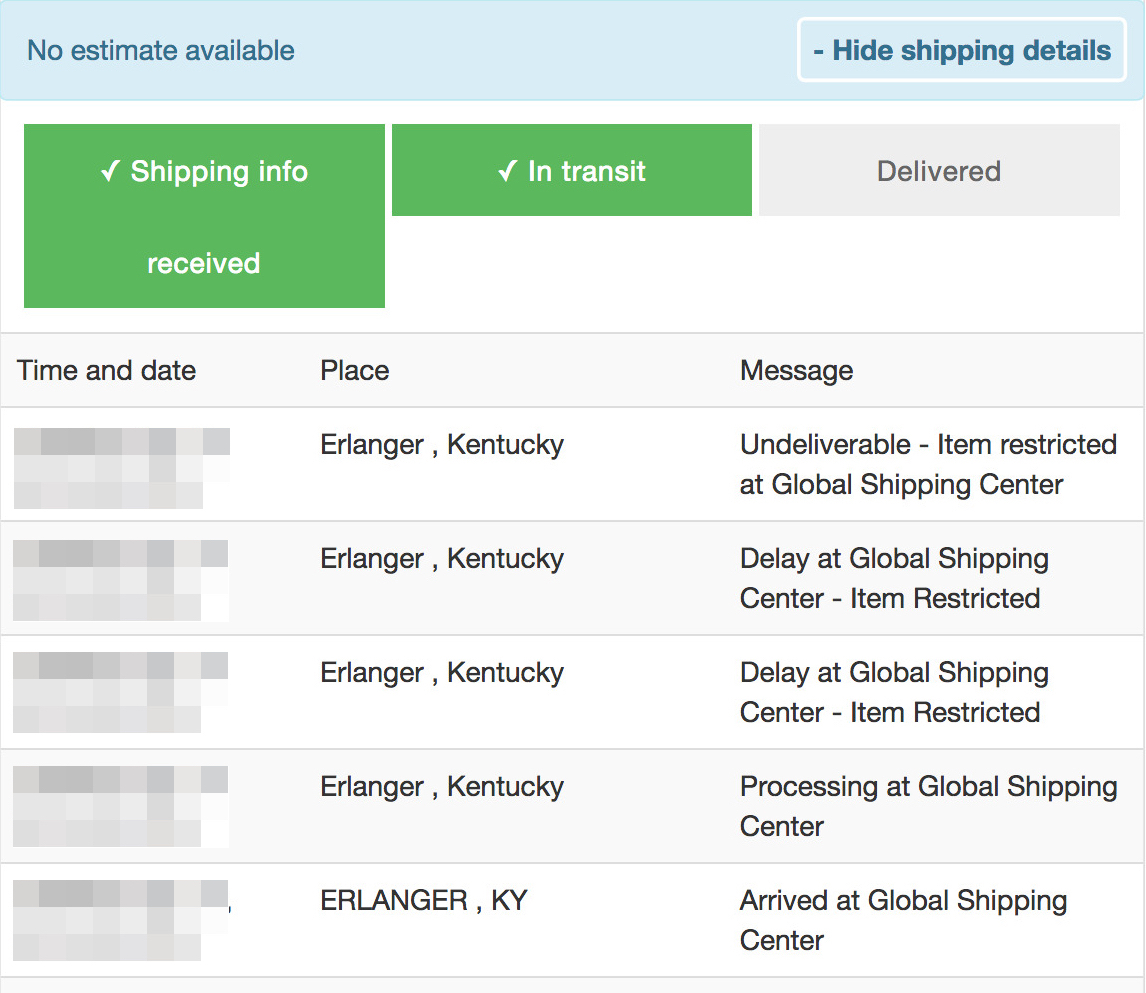
Task: Select the Undeliverable - Item restricted message
Action: [x=928, y=464]
